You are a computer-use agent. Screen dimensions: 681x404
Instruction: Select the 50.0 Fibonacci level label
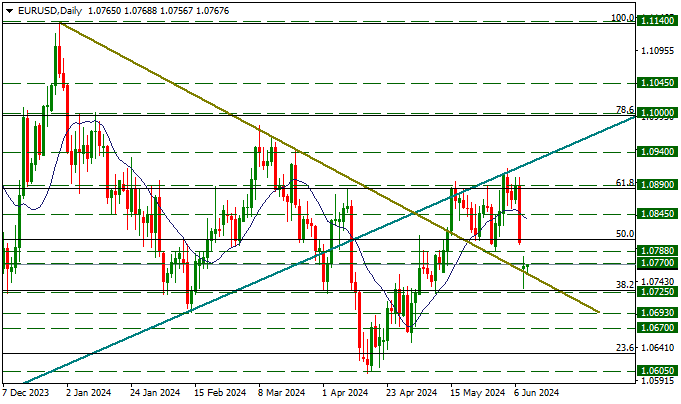point(625,234)
